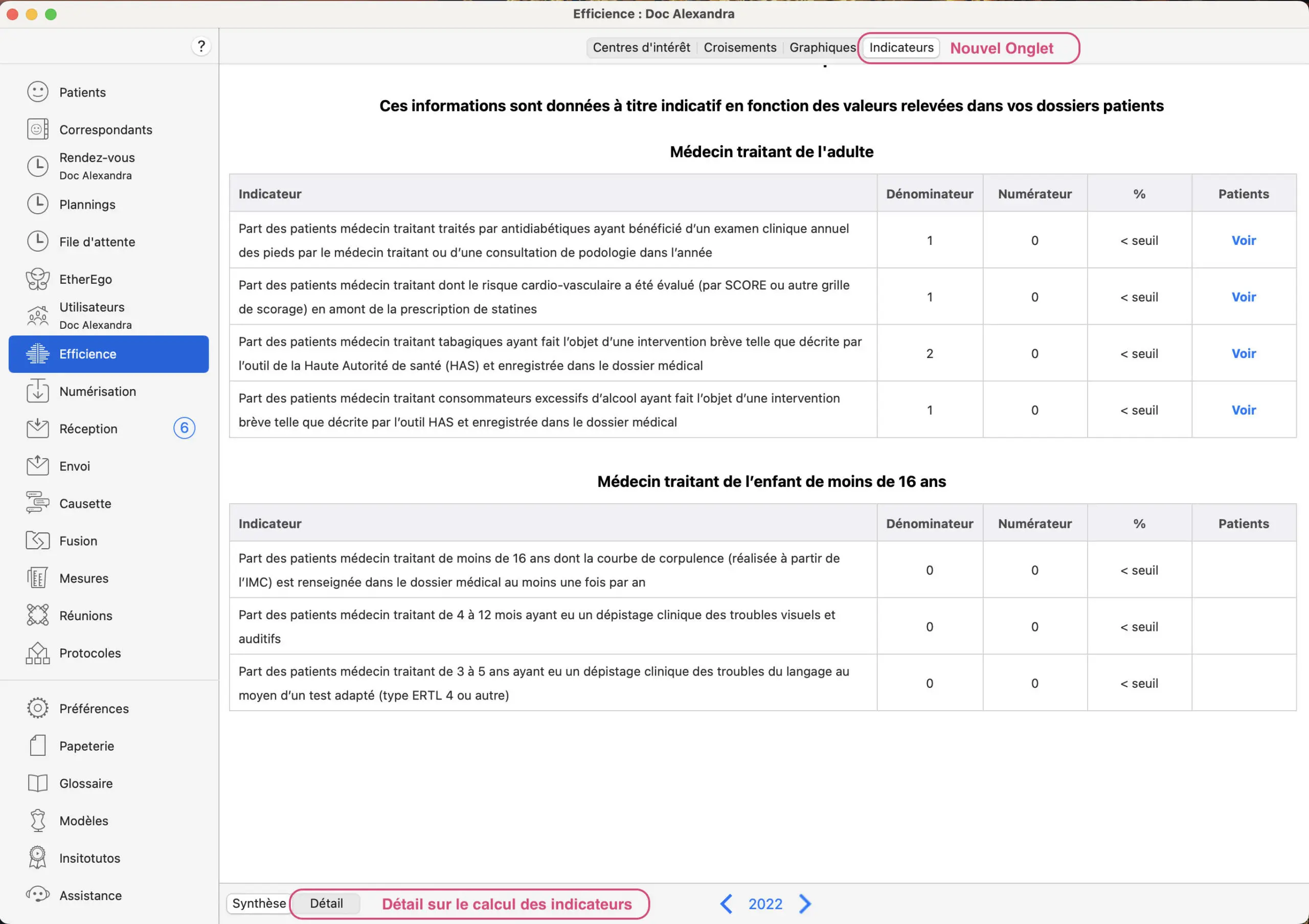
Task: Open Correspondants address book icon
Action: coord(38,129)
